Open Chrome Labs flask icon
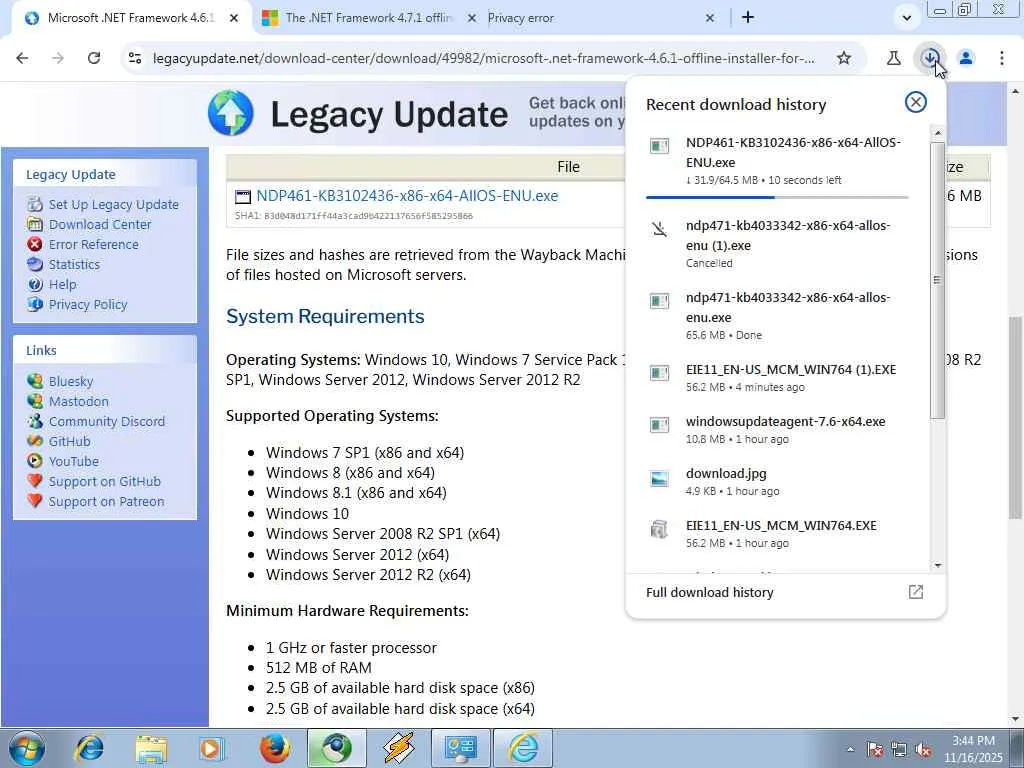 (893, 58)
